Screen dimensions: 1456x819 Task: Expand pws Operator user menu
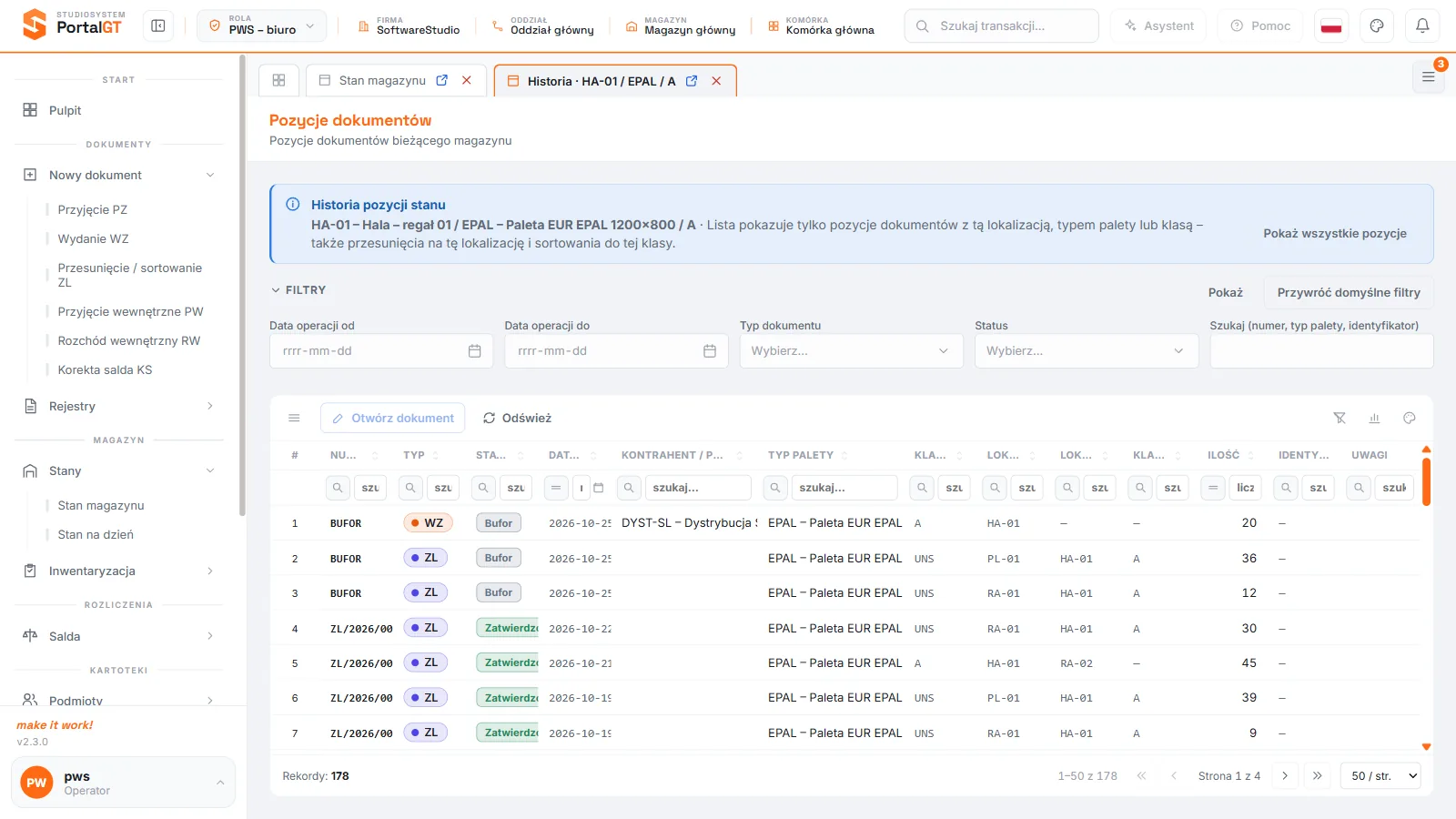click(123, 783)
